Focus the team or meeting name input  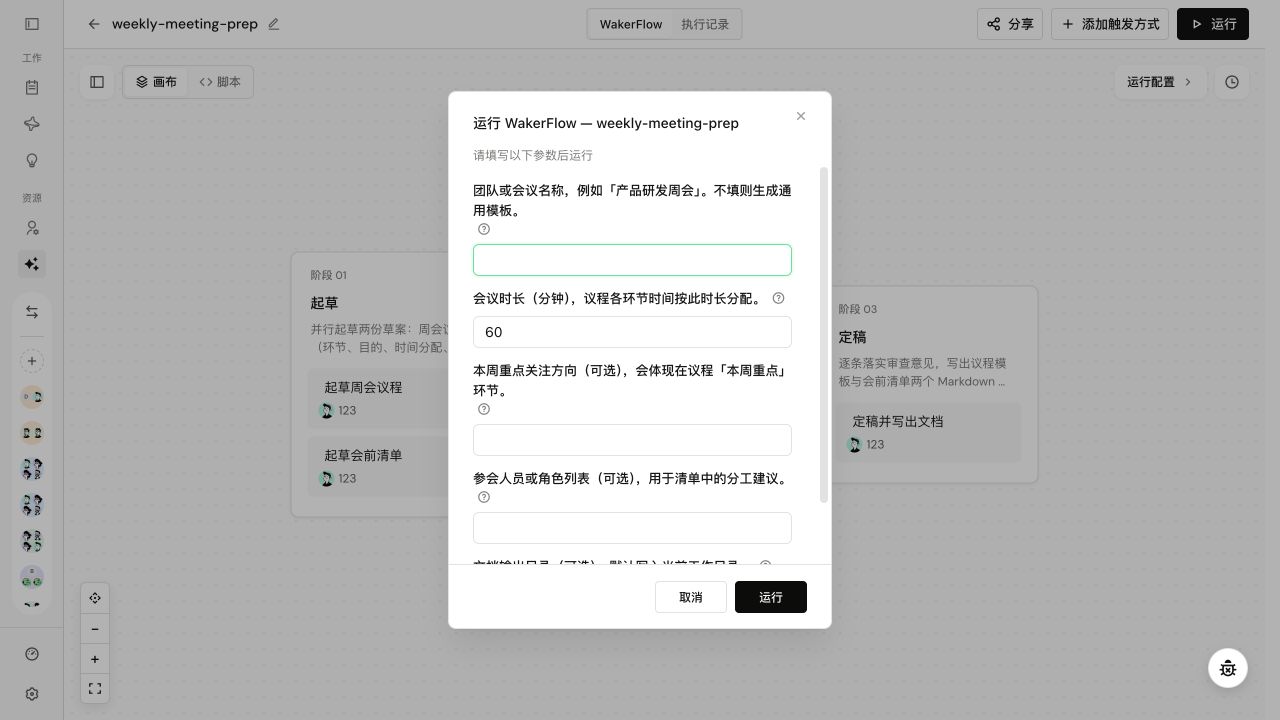pyautogui.click(x=632, y=260)
